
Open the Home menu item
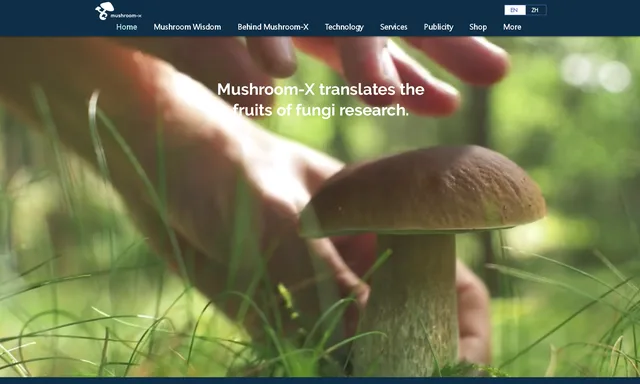coord(127,27)
